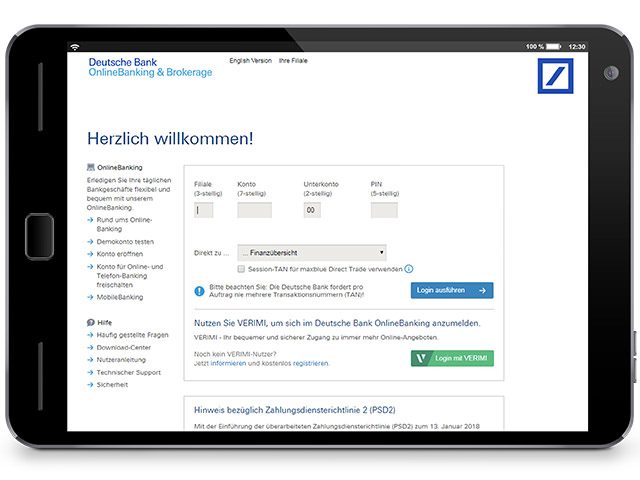Click the blue exclamation notice icon
640x480 pixels.
tap(199, 291)
